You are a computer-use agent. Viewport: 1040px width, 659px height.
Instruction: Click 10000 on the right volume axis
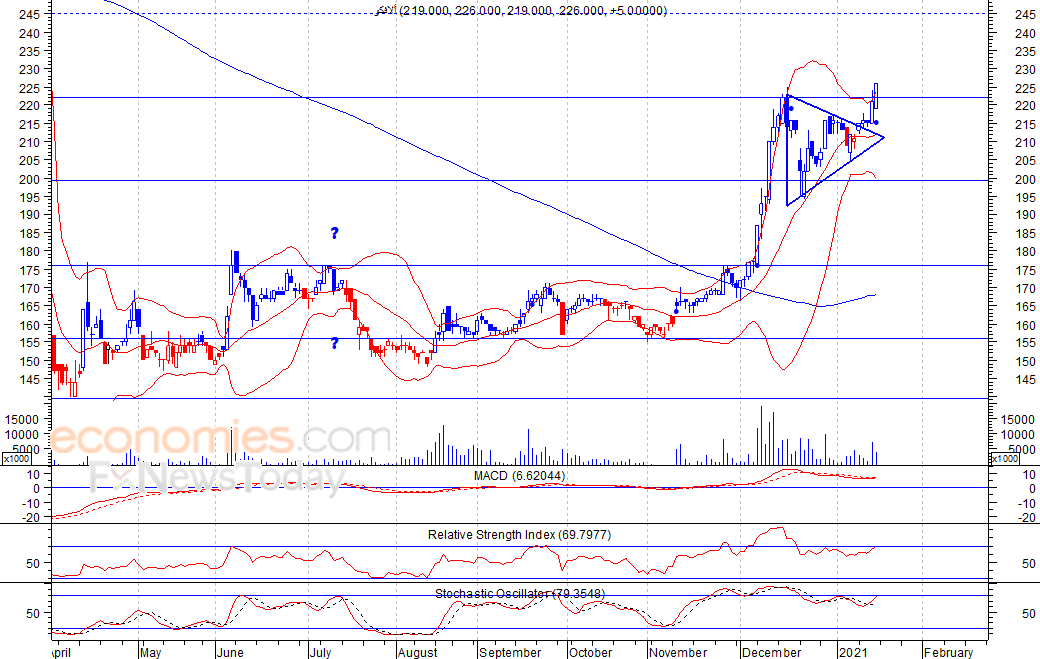coord(1016,434)
